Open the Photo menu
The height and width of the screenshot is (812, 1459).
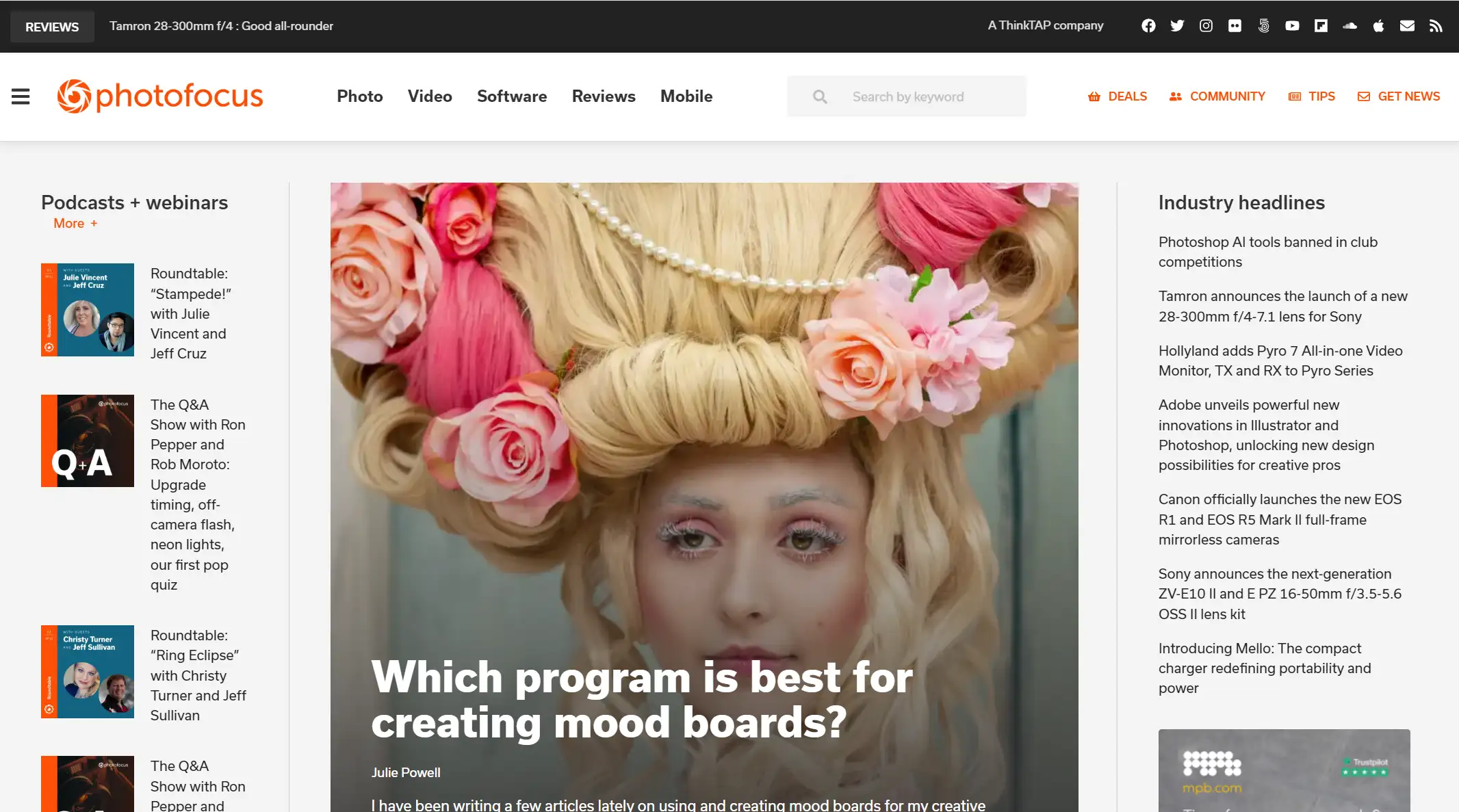click(360, 96)
